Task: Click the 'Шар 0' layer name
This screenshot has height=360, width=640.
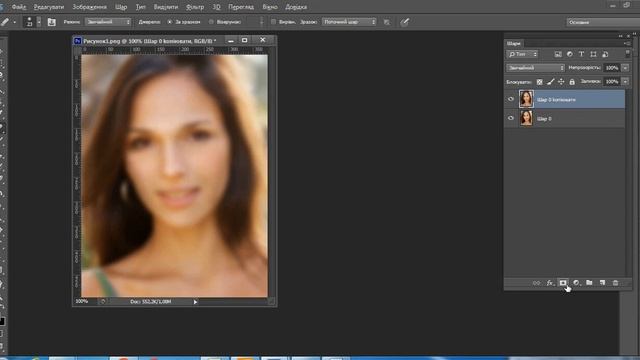Action: (x=544, y=119)
